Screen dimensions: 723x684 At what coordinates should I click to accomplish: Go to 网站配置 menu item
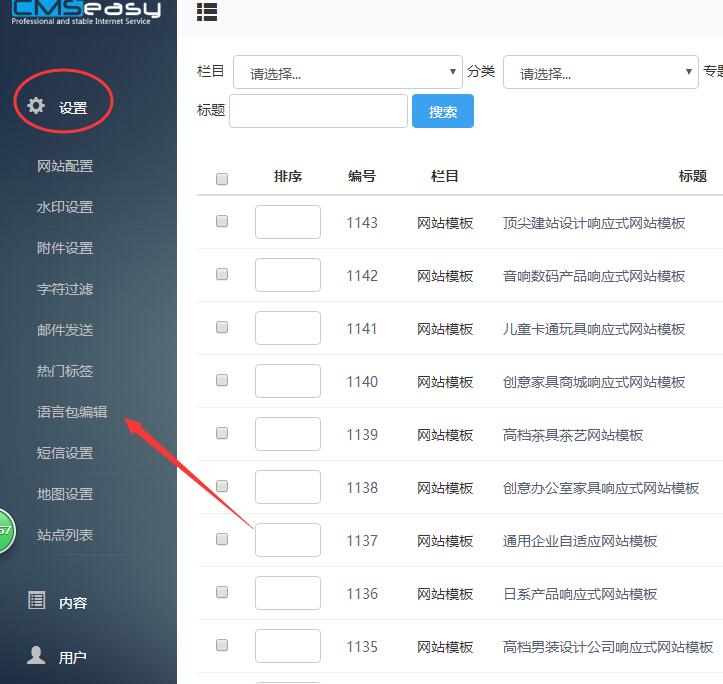[65, 166]
